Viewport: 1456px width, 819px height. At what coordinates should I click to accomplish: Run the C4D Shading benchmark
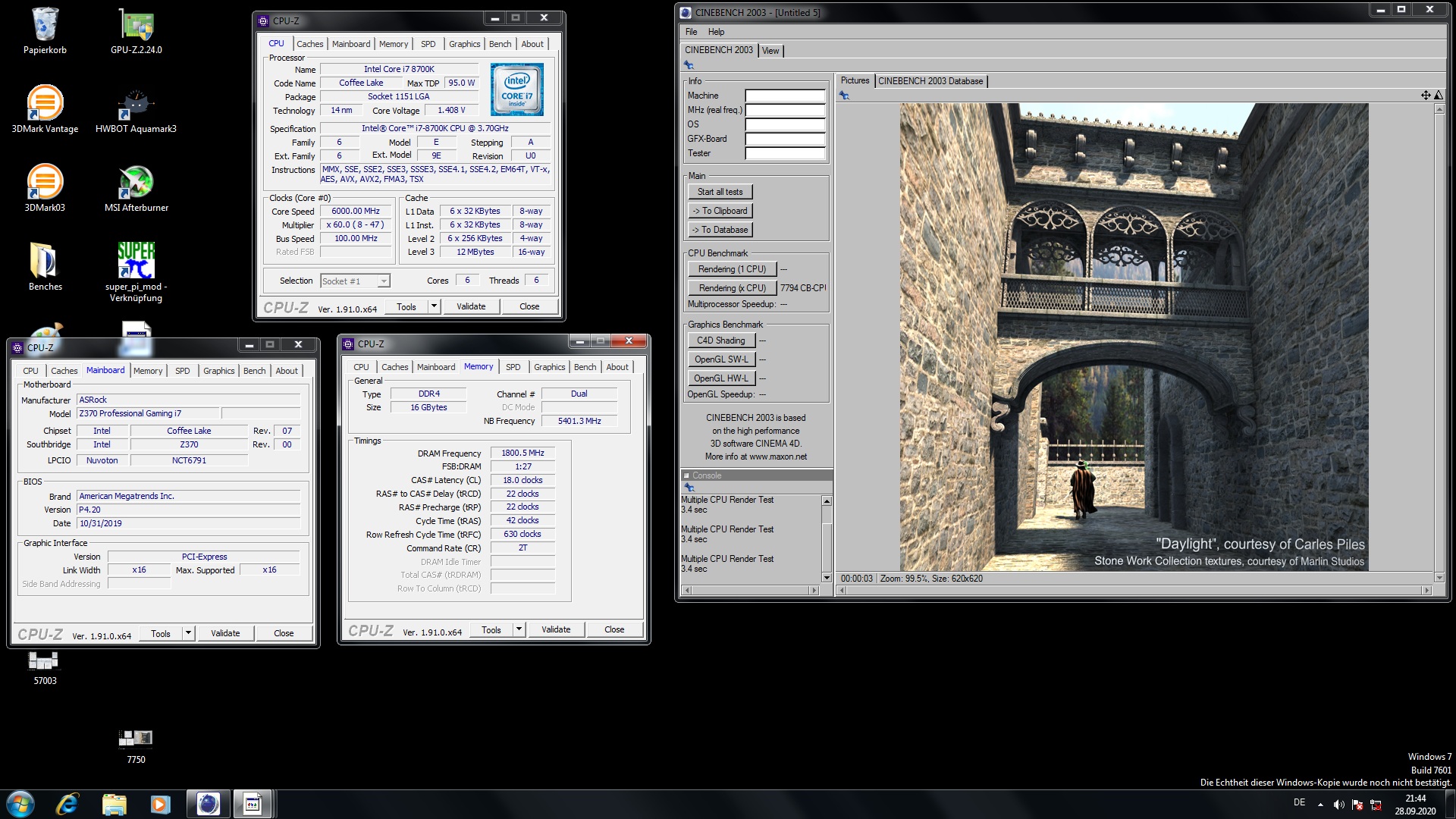tap(721, 340)
